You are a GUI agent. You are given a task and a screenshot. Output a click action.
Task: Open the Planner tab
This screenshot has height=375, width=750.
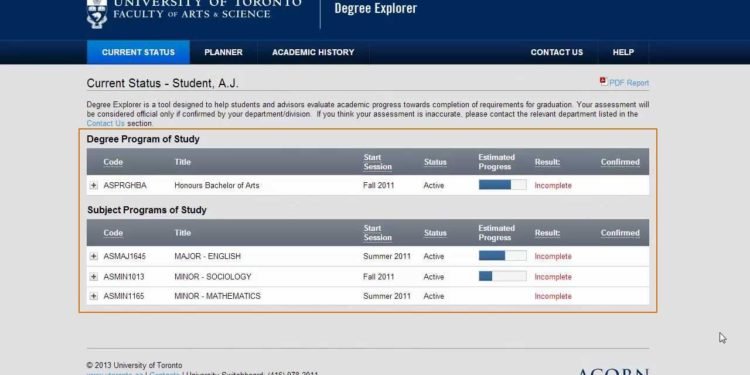point(223,52)
